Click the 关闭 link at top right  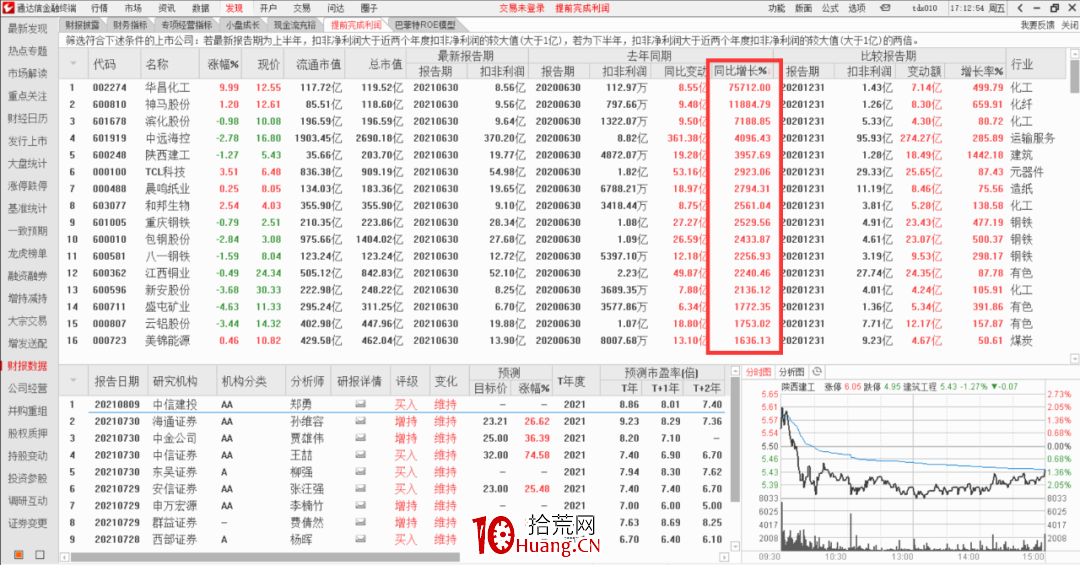point(1069,25)
